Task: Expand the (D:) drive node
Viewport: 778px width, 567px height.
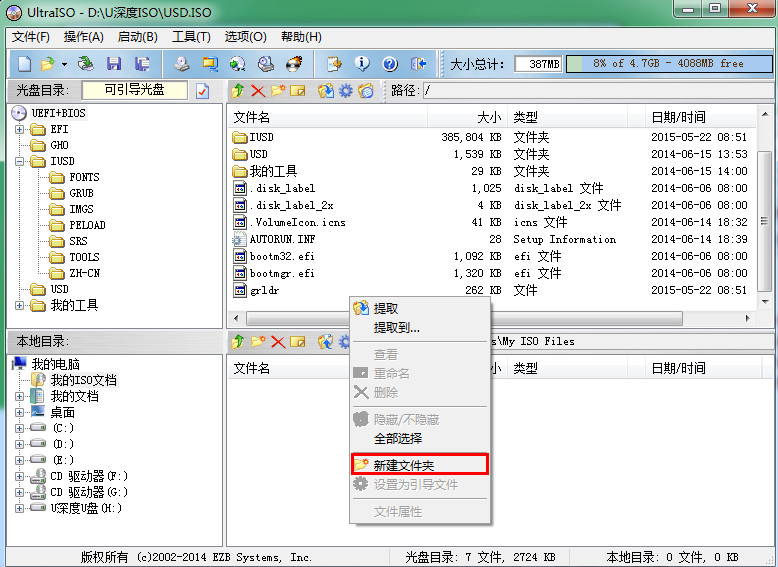Action: pos(19,444)
